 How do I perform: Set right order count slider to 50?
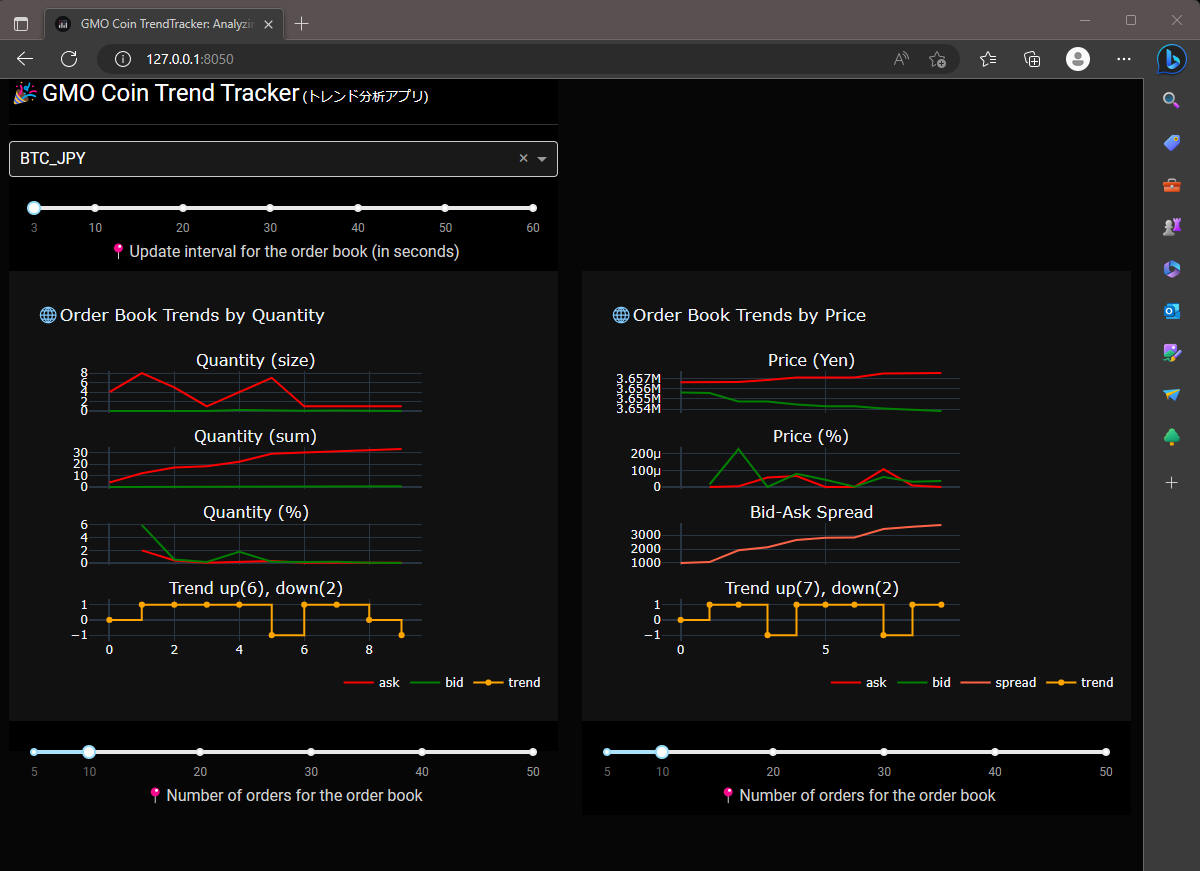point(1106,752)
